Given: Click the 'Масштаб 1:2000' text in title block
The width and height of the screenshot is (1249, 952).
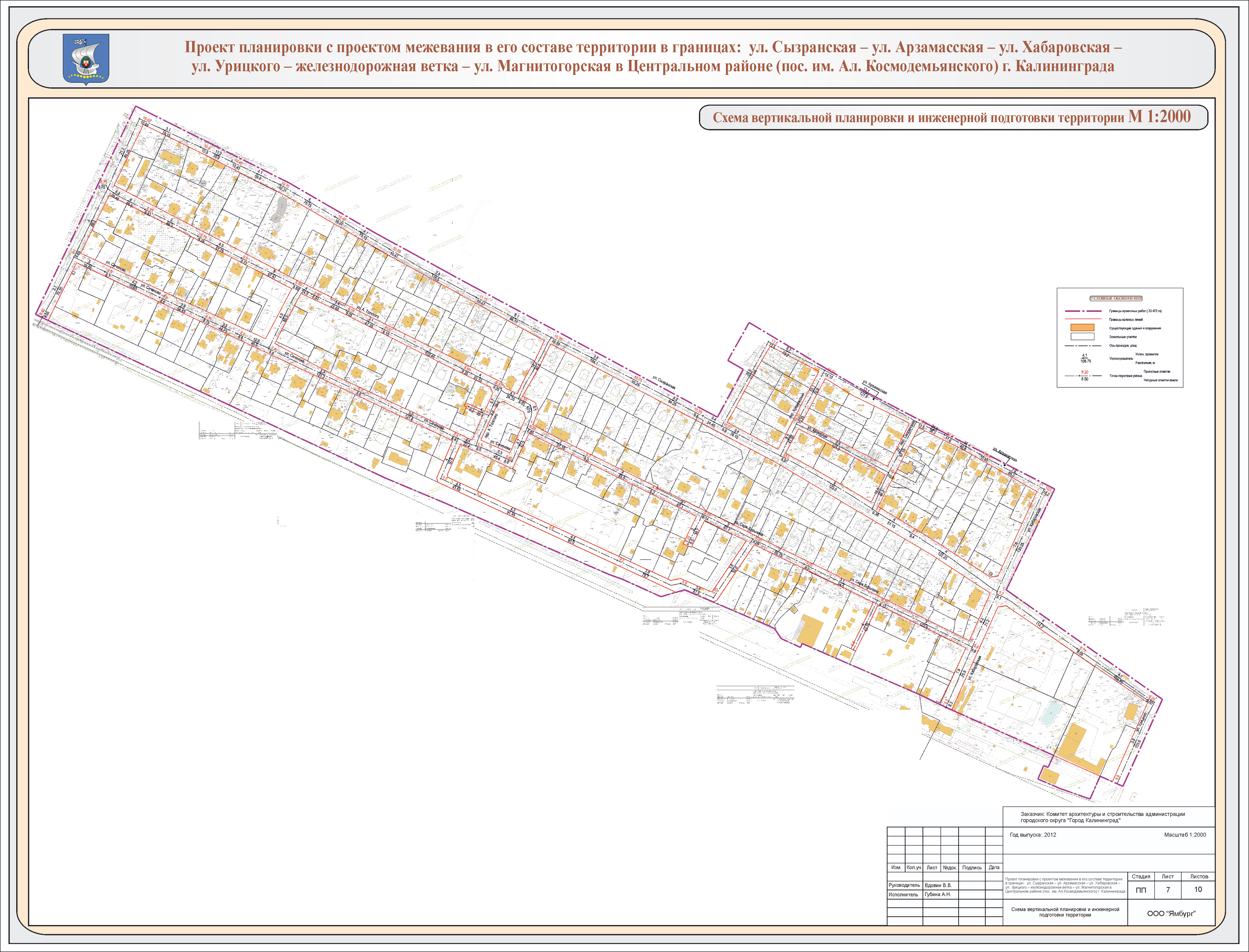Looking at the screenshot, I should coord(1185,835).
